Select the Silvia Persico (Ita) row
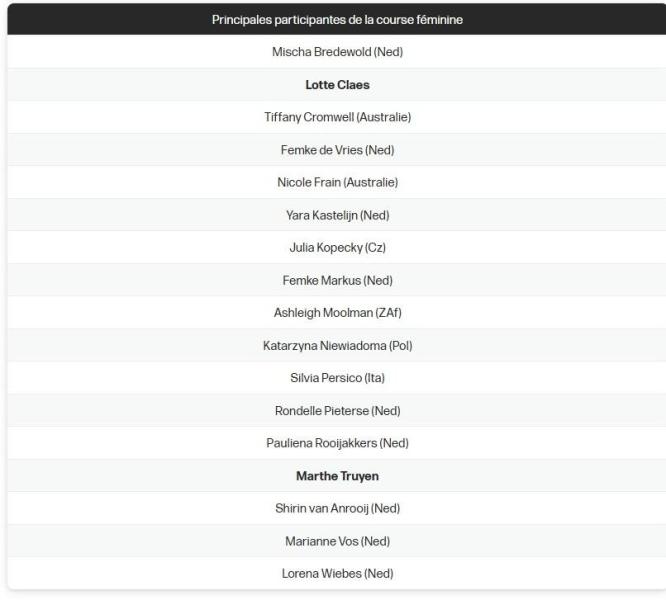 pos(337,378)
